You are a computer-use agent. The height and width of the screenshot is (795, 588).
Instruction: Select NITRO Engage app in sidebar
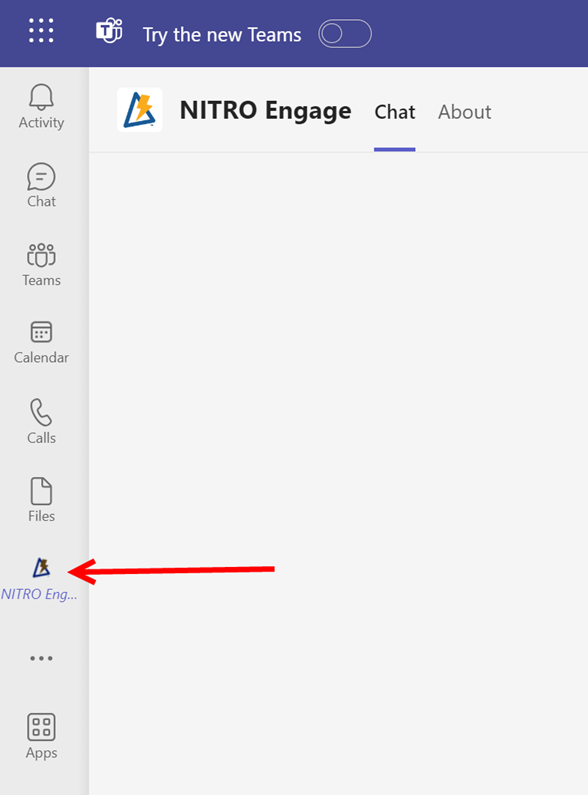coord(40,580)
